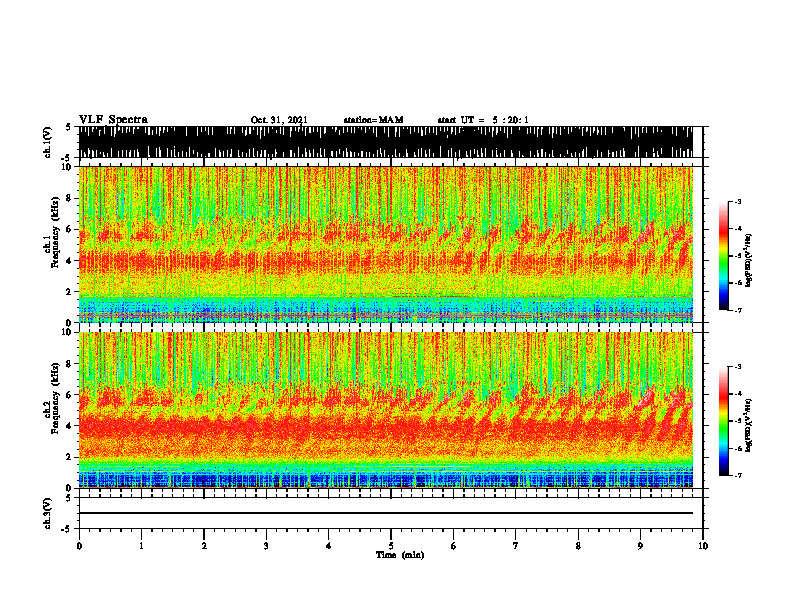Click the ch.1 spectrogram color bar
The height and width of the screenshot is (612, 792).
[723, 256]
